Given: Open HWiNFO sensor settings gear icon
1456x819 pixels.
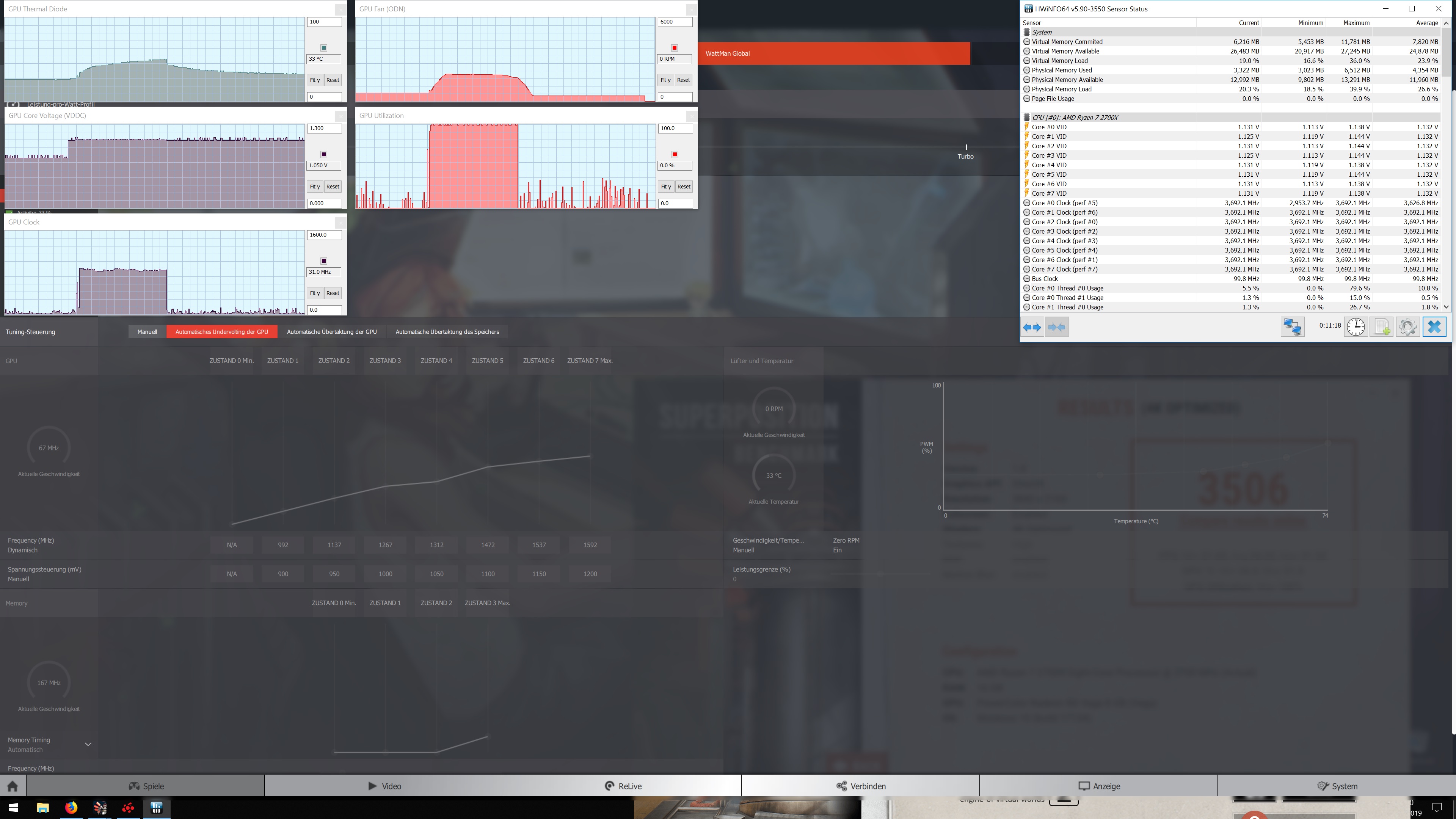Looking at the screenshot, I should point(1407,327).
